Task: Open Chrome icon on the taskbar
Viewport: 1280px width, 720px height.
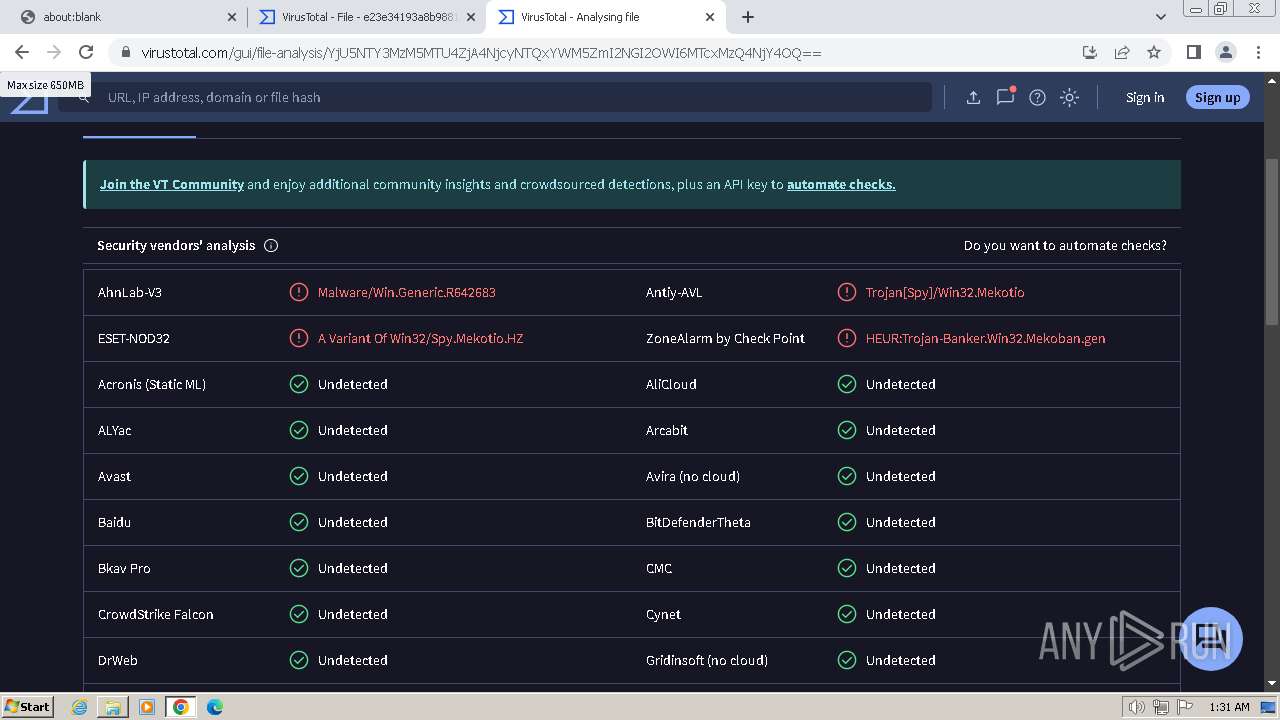Action: [x=181, y=707]
